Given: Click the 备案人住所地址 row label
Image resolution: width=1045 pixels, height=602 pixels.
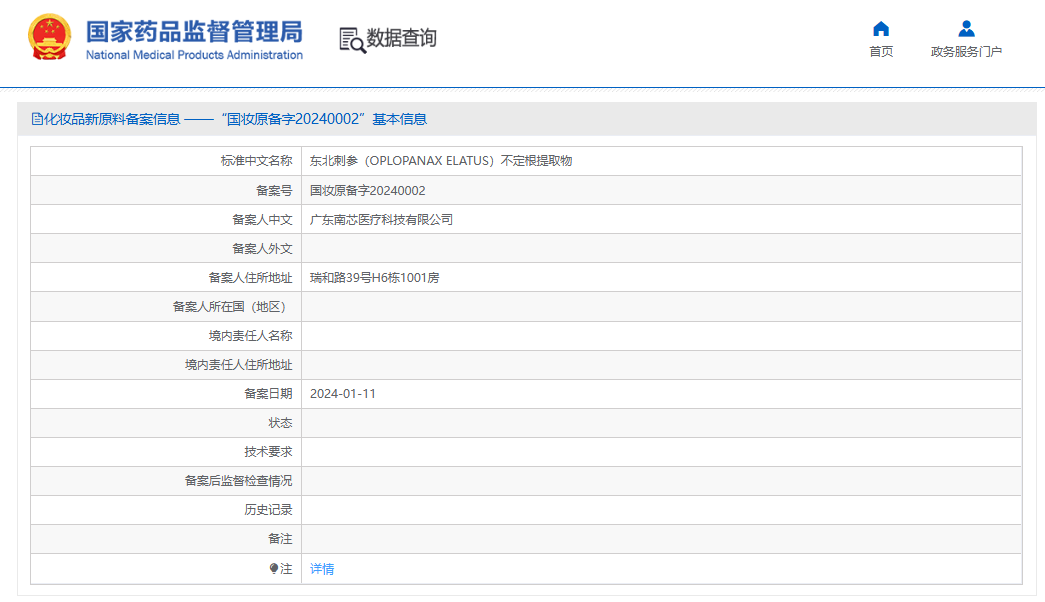Looking at the screenshot, I should [251, 278].
